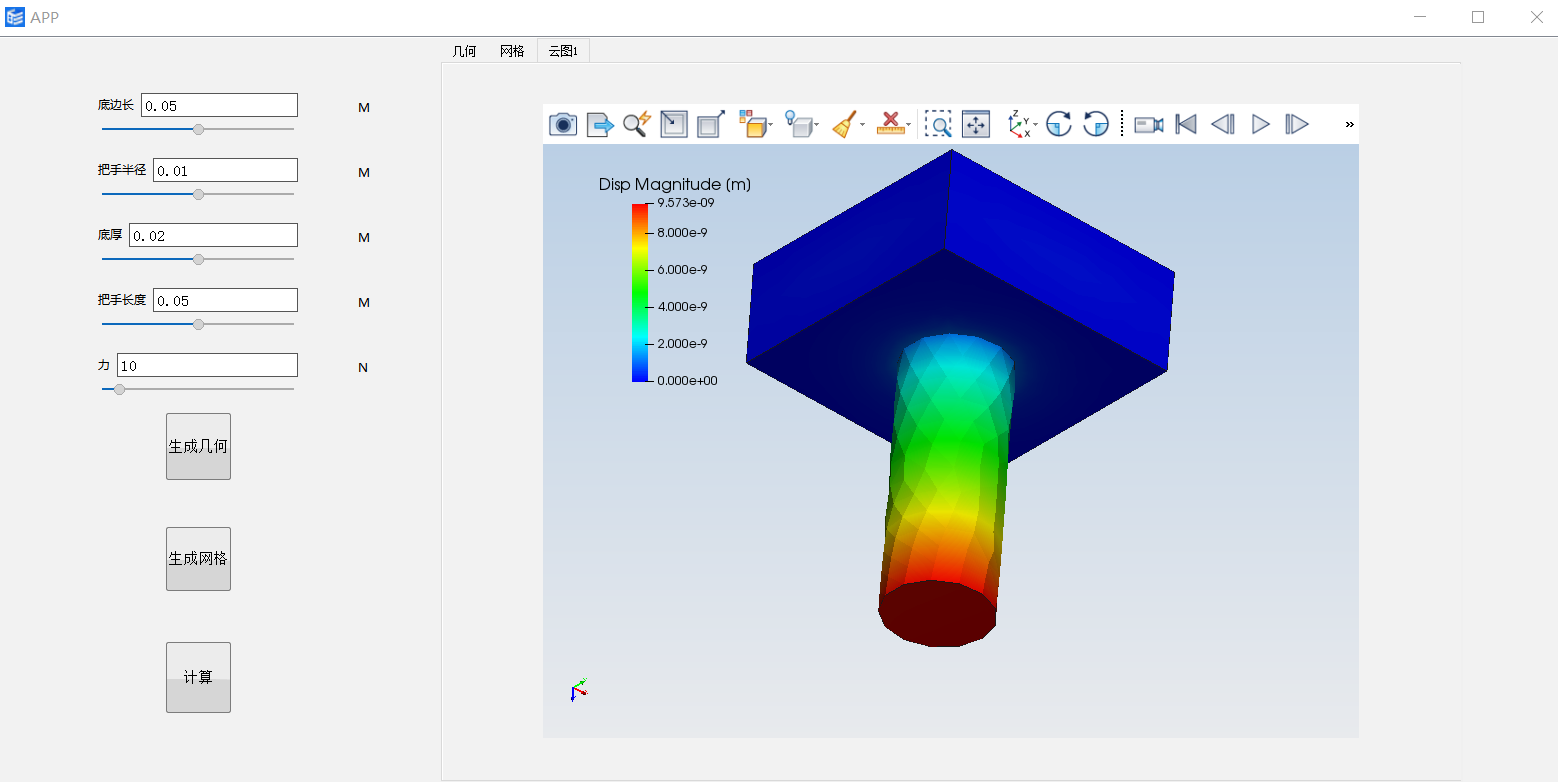This screenshot has width=1558, height=782.
Task: Open dropdown arrow next to light bulb icon
Action: (817, 125)
